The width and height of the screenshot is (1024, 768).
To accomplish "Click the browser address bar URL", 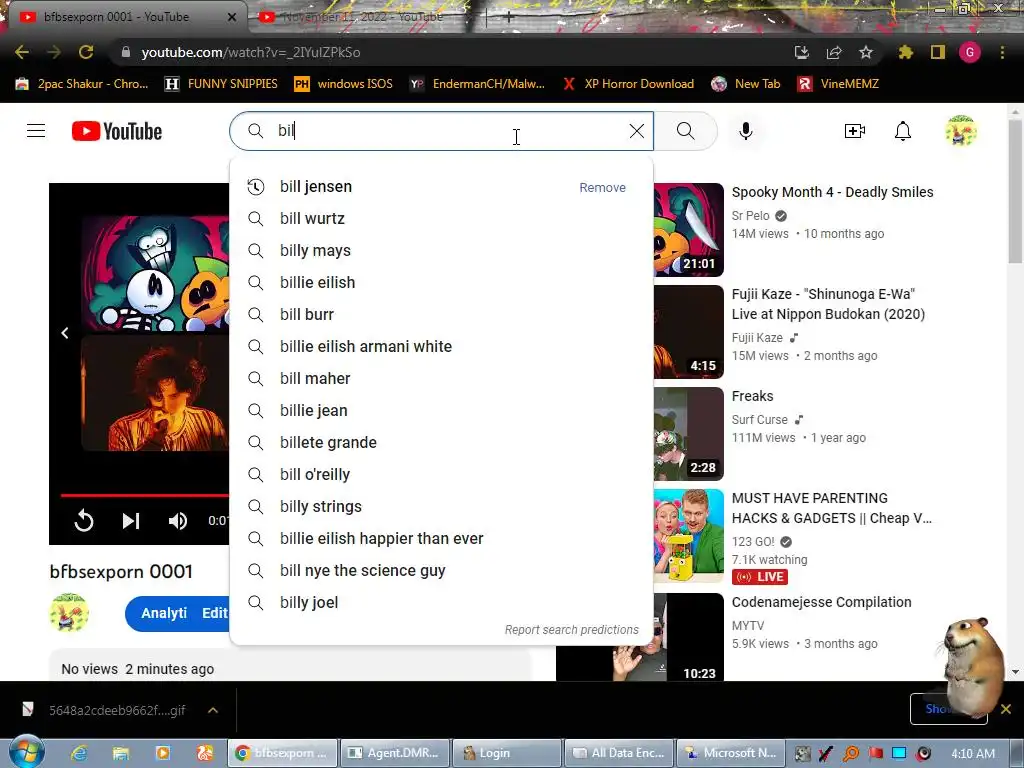I will click(251, 52).
